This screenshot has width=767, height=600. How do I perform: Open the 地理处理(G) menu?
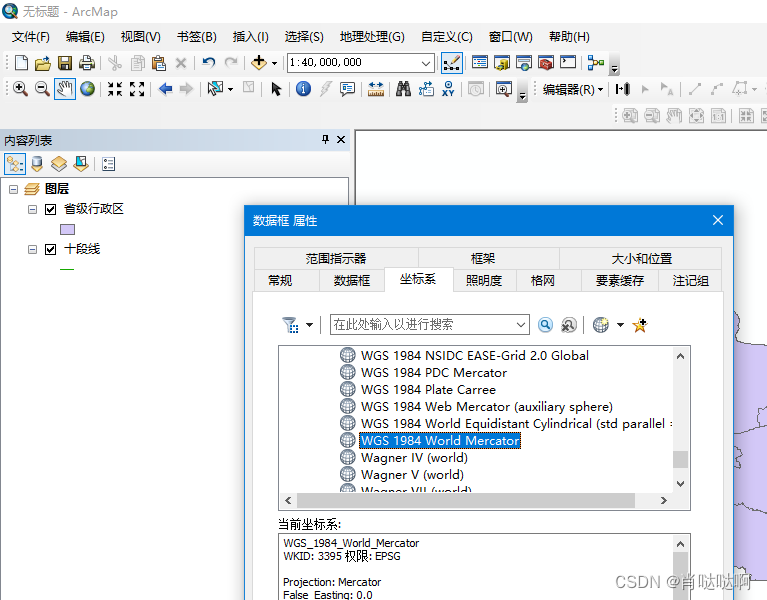[x=372, y=37]
